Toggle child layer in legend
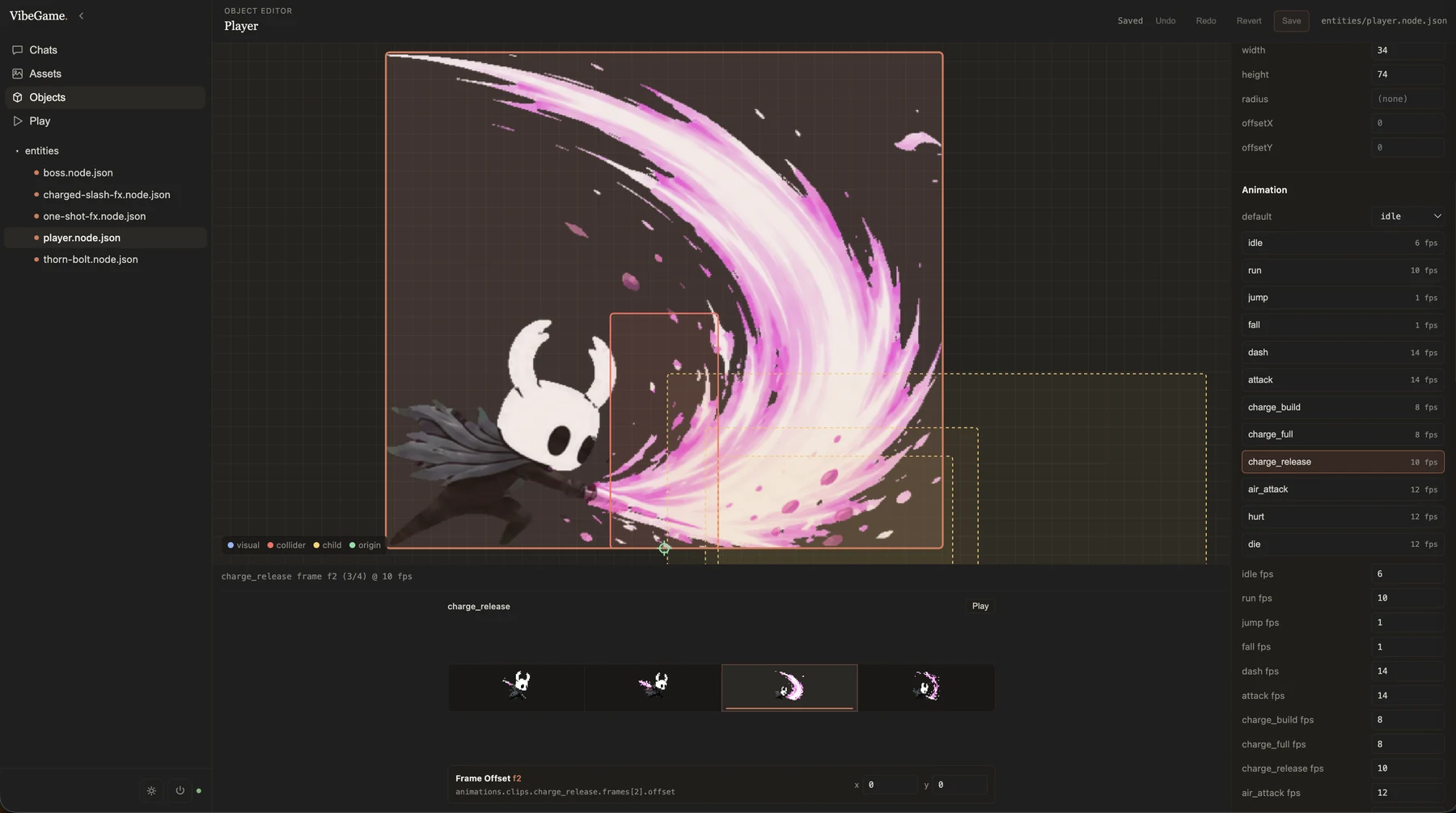 328,545
